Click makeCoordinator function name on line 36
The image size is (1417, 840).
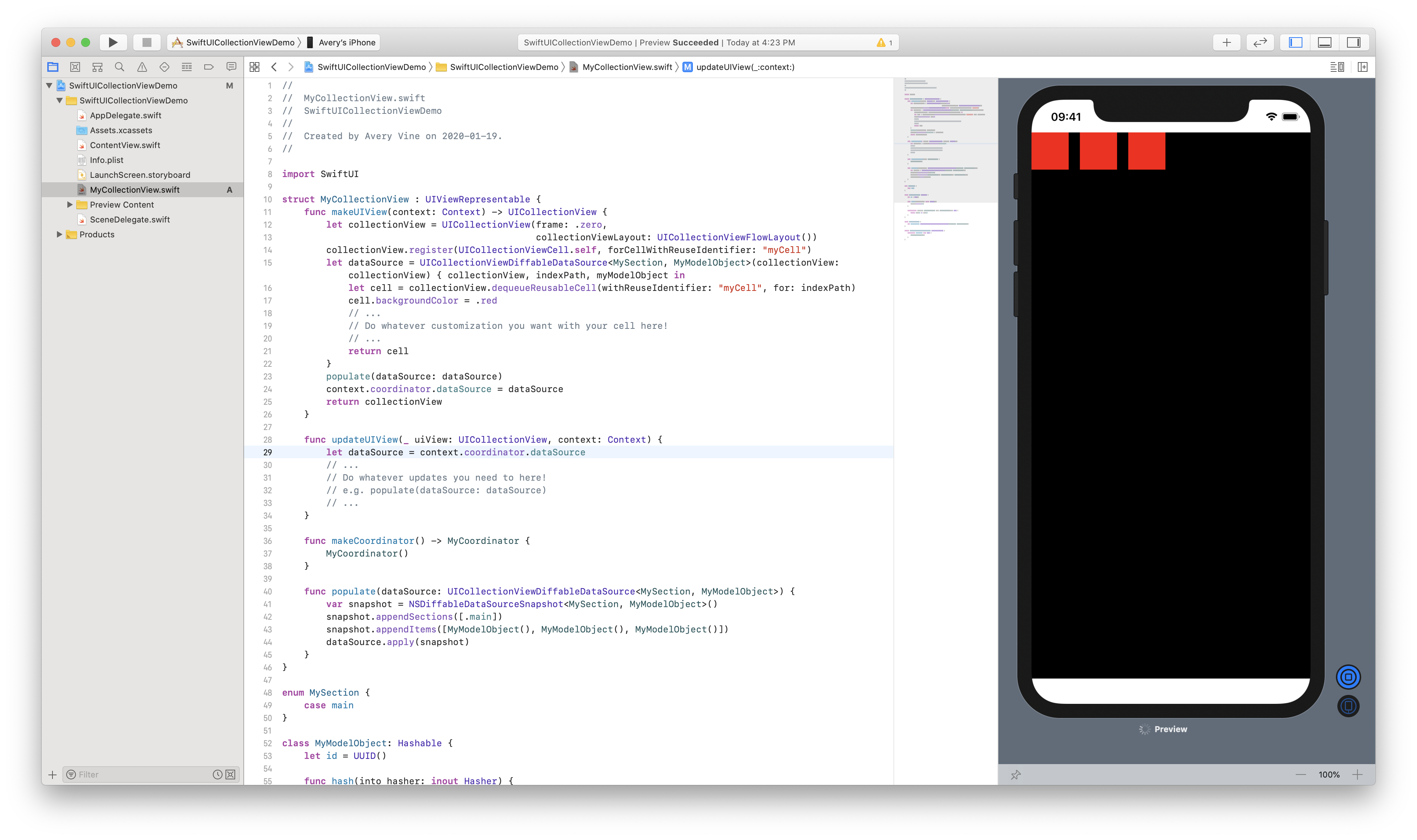(372, 541)
